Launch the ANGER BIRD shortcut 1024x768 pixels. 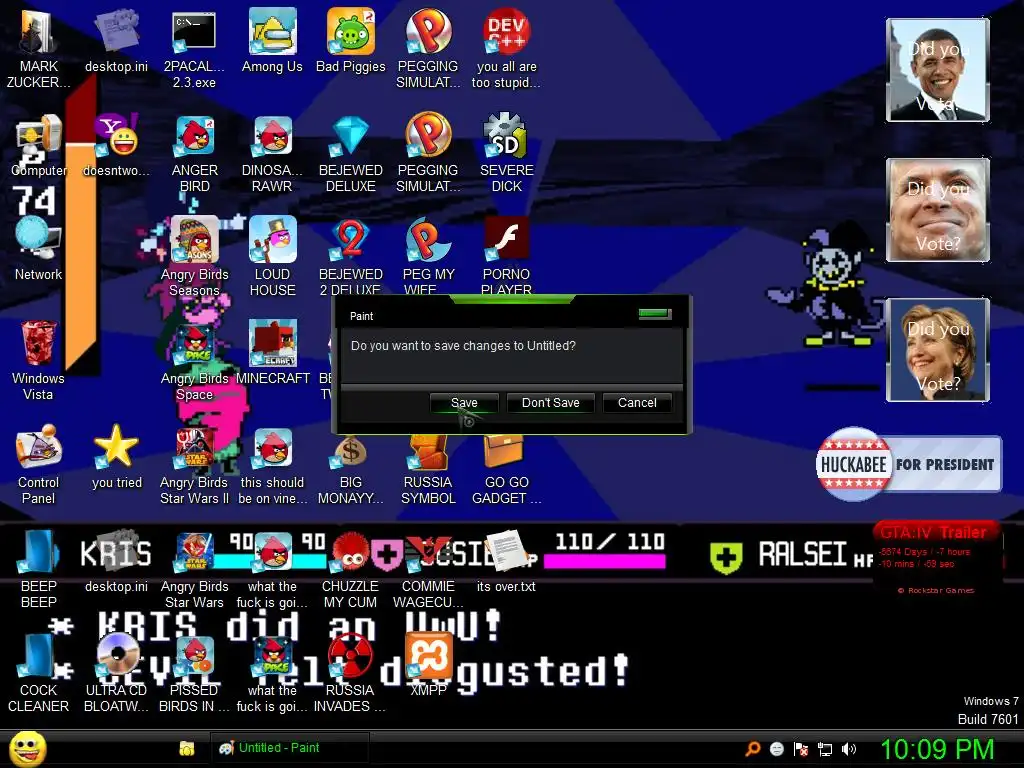pos(195,153)
